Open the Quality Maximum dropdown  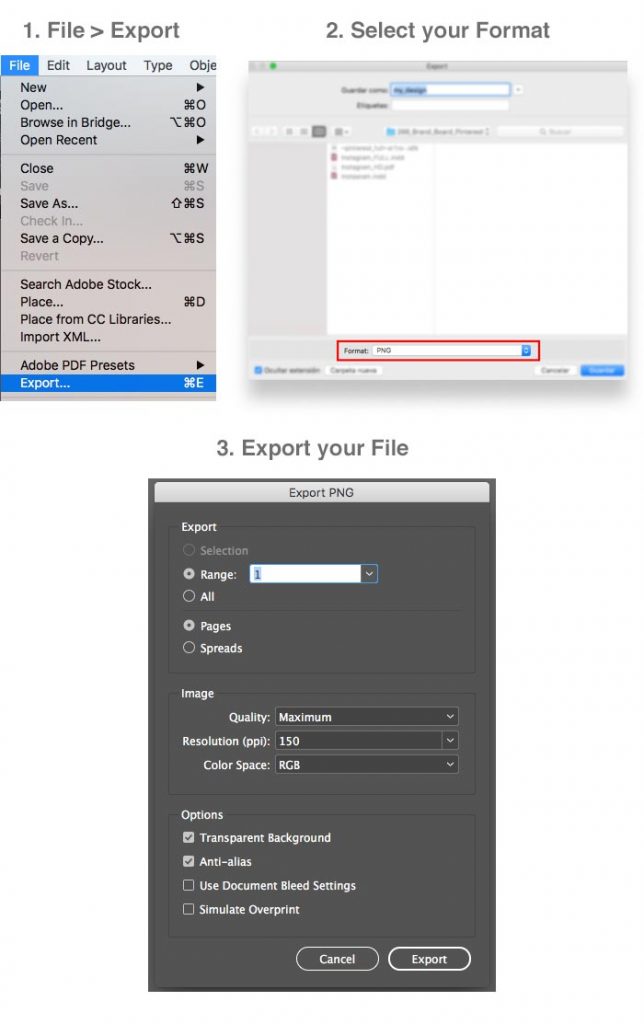(x=366, y=716)
